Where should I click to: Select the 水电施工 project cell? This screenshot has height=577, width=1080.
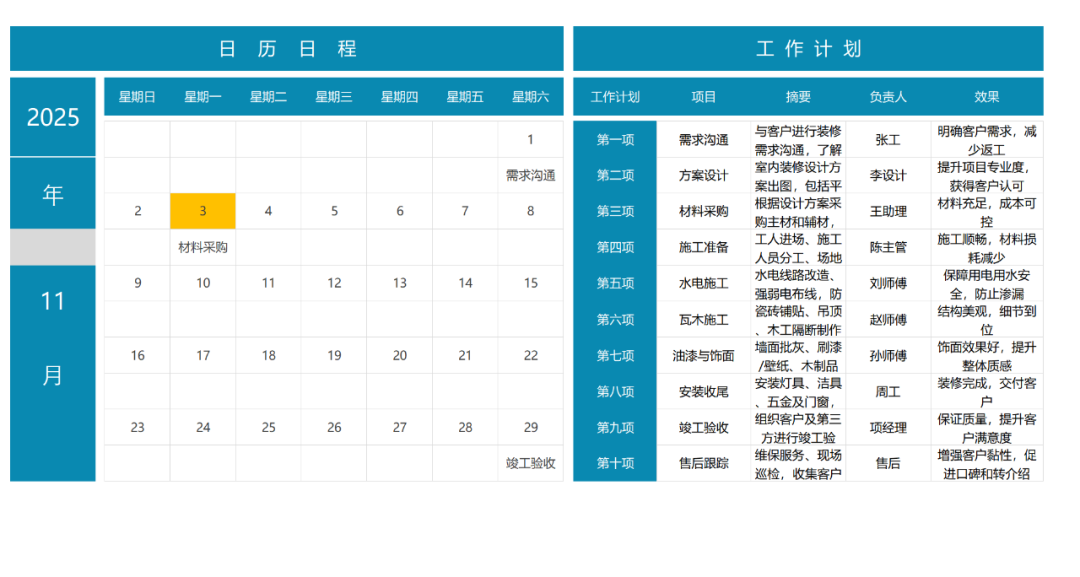tap(704, 283)
